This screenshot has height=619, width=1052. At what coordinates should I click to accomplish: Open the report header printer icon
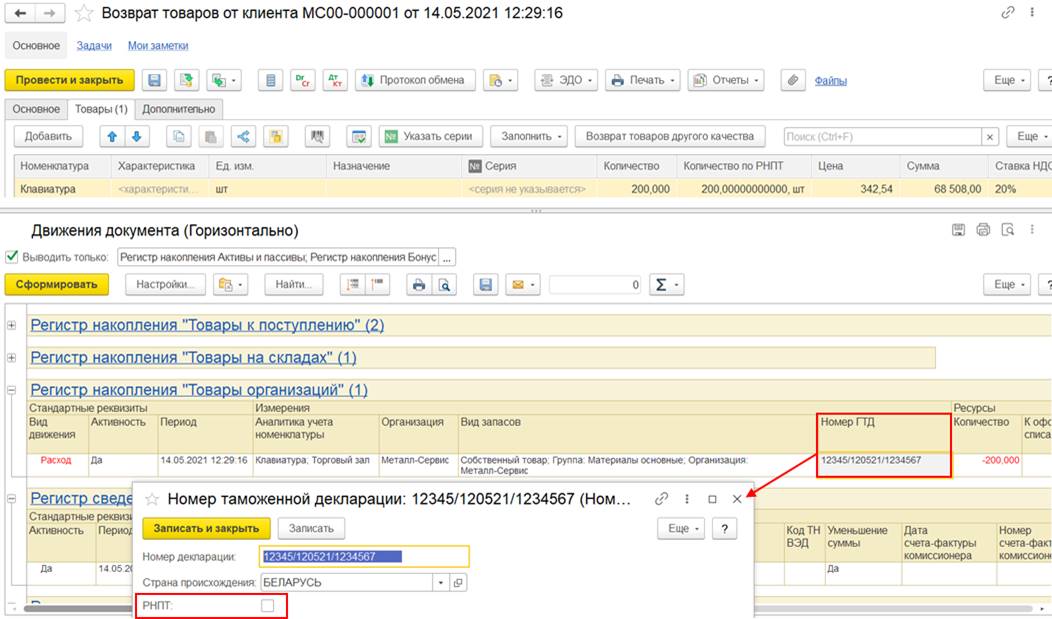pos(983,230)
